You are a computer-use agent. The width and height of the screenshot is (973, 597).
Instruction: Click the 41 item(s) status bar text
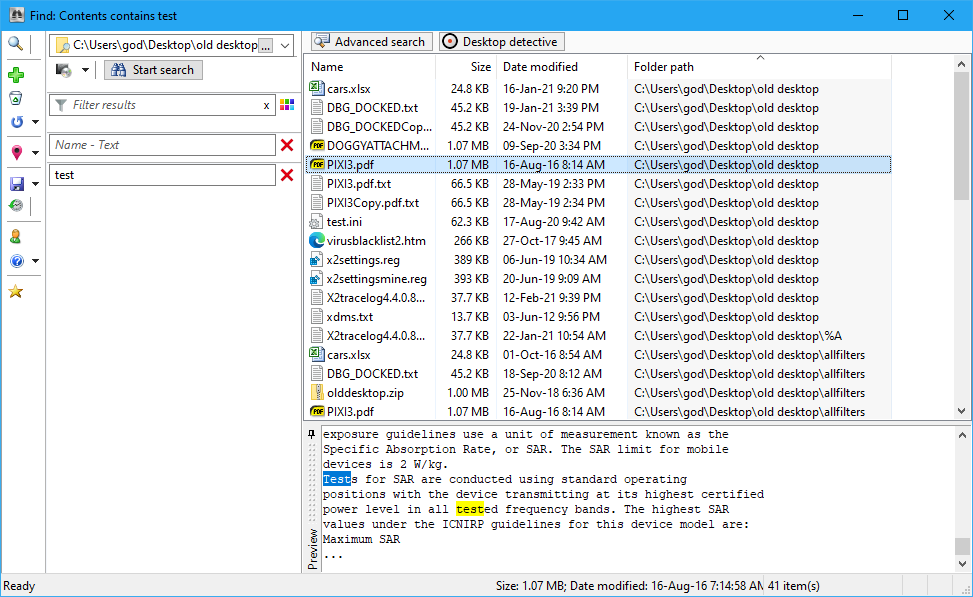793,586
